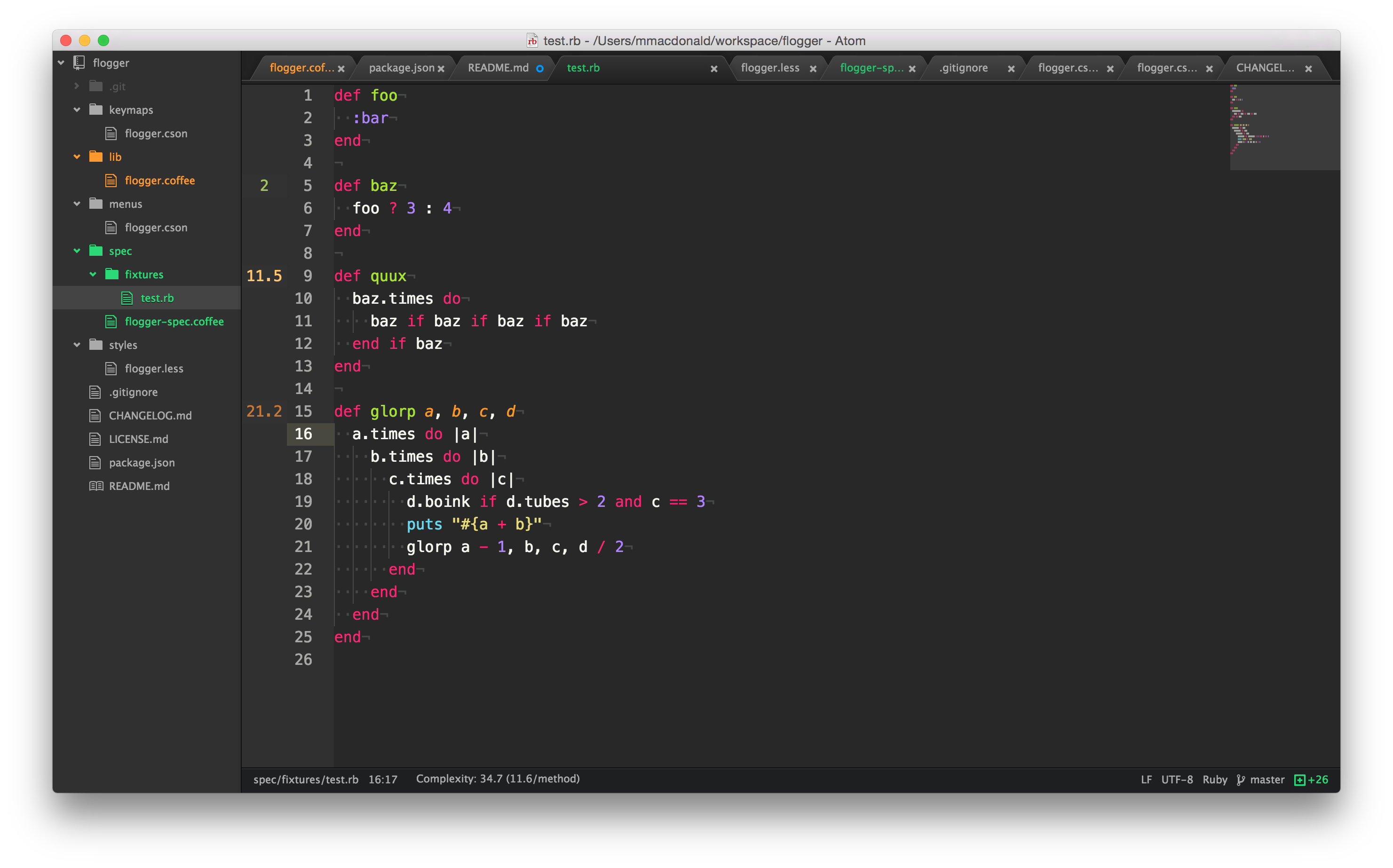Click the styles folder icon
The width and height of the screenshot is (1393, 868).
tap(96, 345)
